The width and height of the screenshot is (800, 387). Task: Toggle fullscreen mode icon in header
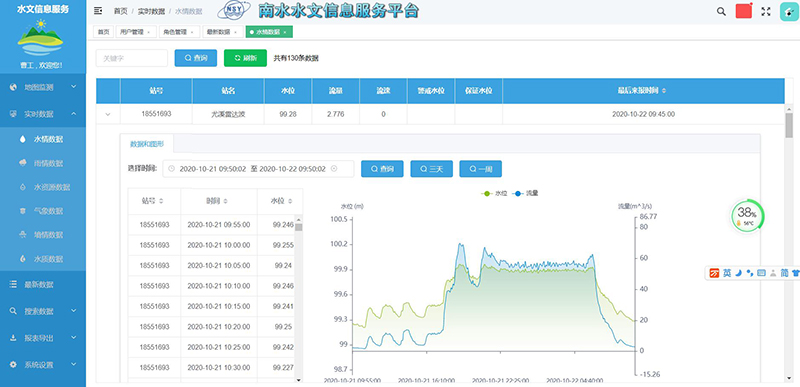765,12
